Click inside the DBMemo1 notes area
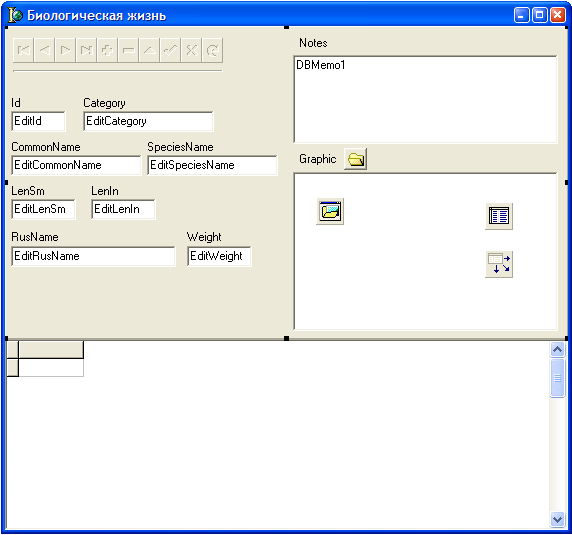Viewport: 572px width, 535px height. [x=425, y=99]
